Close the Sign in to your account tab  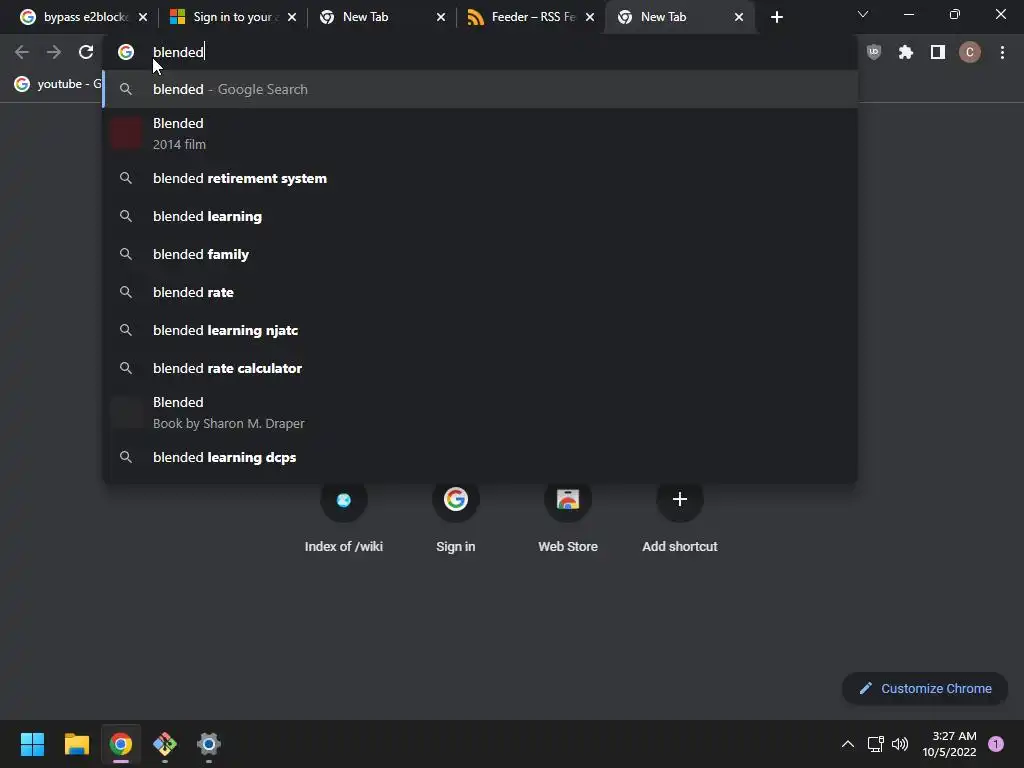click(x=292, y=17)
